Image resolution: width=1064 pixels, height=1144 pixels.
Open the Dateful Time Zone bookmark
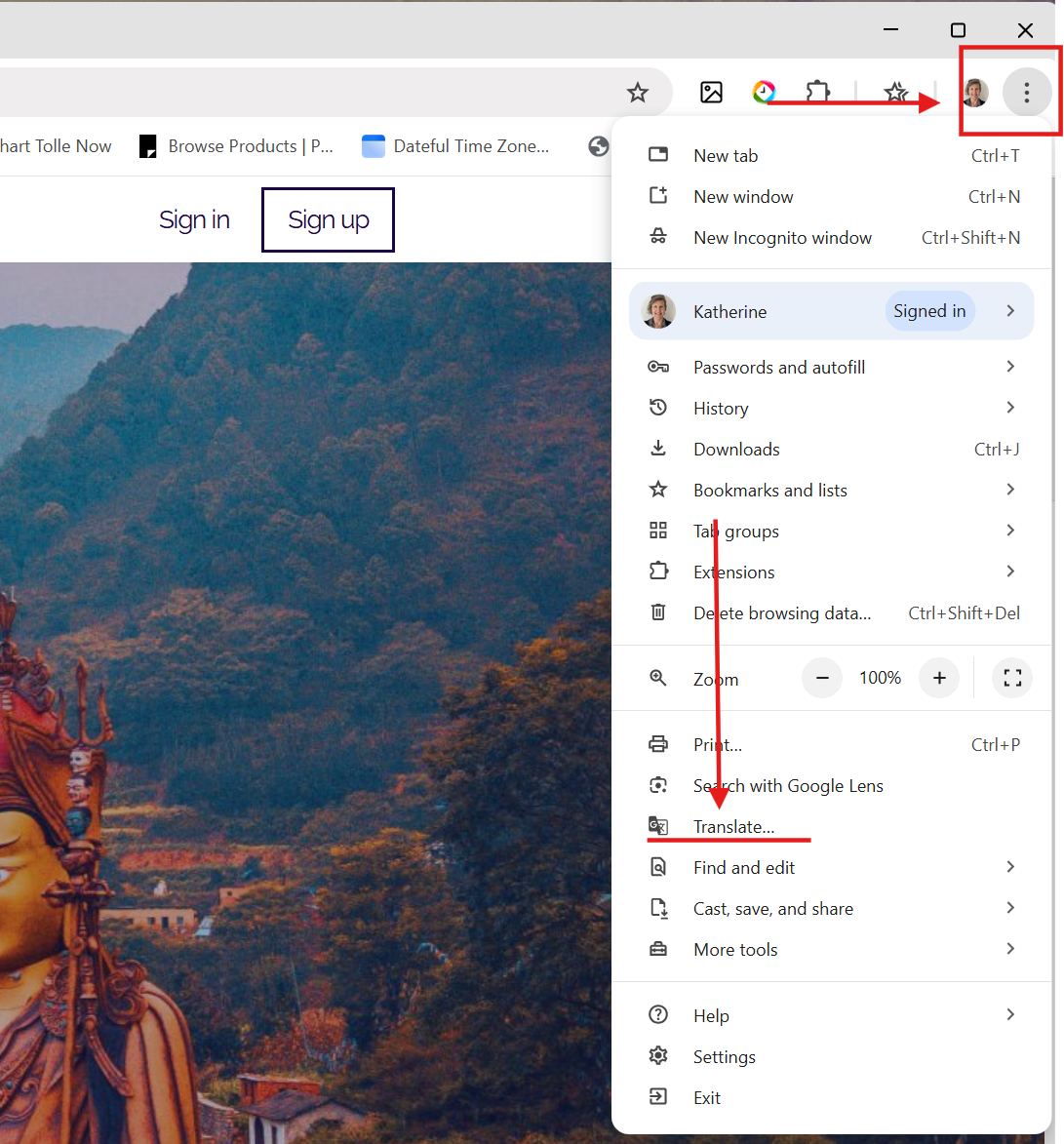(x=455, y=146)
